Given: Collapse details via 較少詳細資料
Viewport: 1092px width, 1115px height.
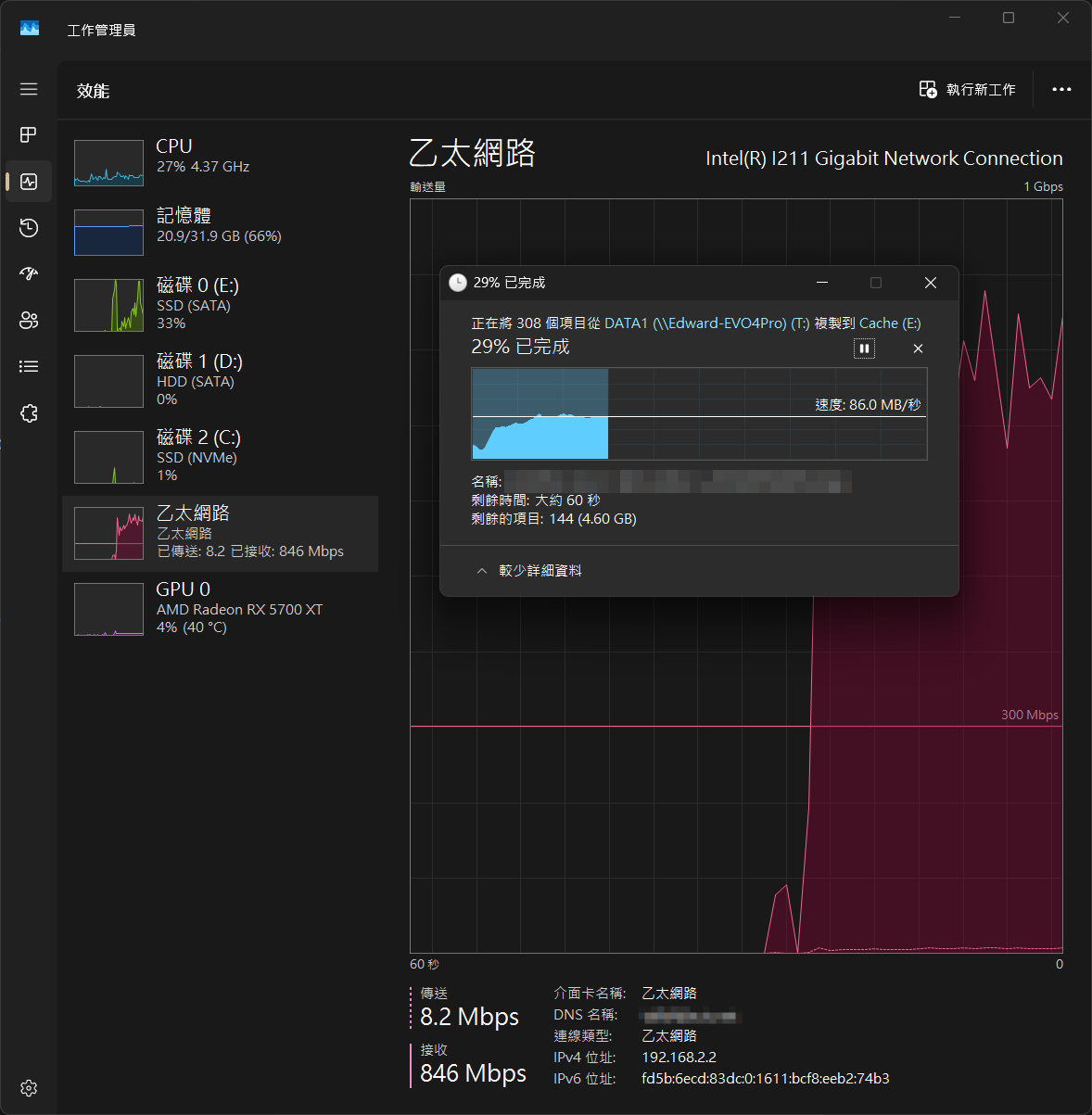Looking at the screenshot, I should coord(529,571).
